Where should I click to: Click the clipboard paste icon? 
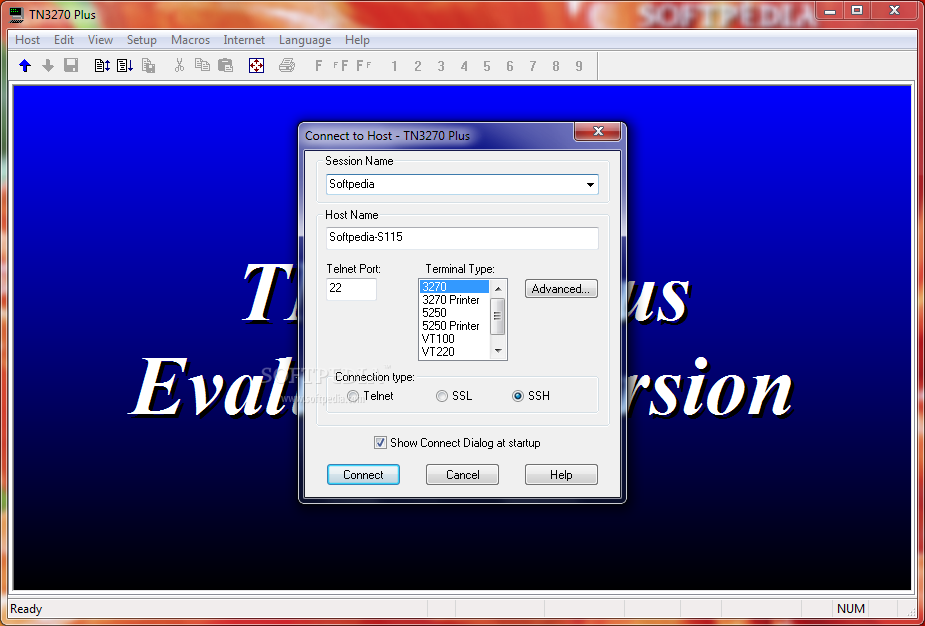[x=225, y=65]
